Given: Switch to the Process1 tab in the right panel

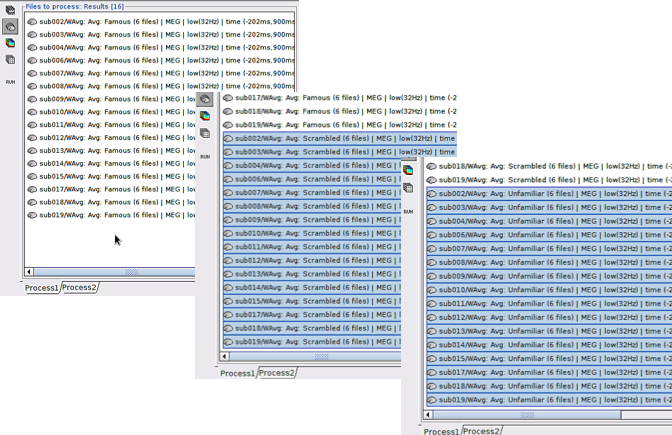Looking at the screenshot, I should pyautogui.click(x=441, y=431).
